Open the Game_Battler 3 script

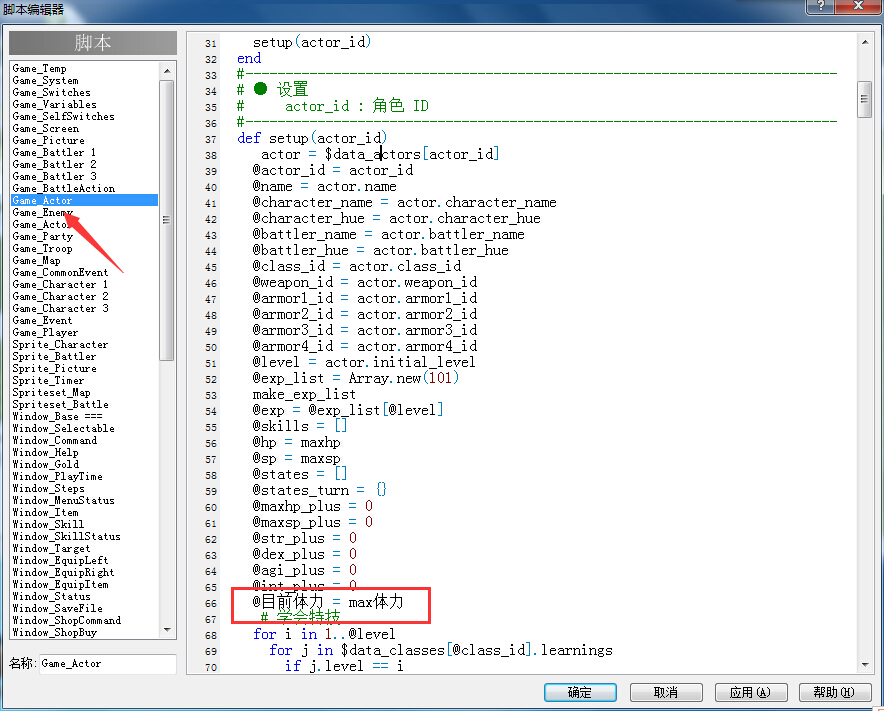coord(55,176)
